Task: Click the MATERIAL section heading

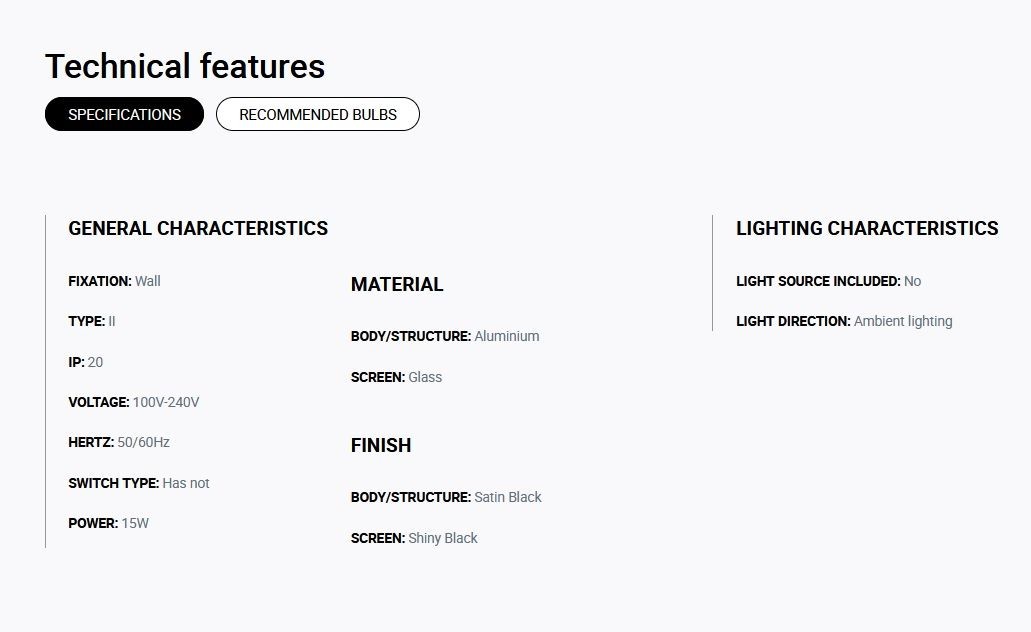Action: tap(397, 284)
